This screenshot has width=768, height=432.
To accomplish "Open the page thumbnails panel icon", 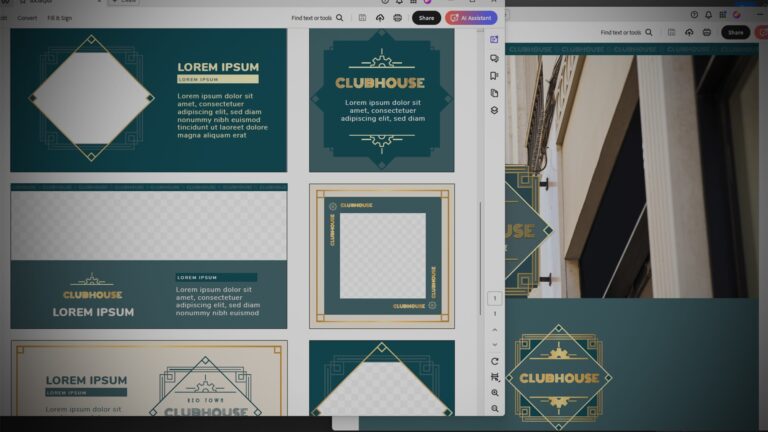I will pyautogui.click(x=494, y=93).
